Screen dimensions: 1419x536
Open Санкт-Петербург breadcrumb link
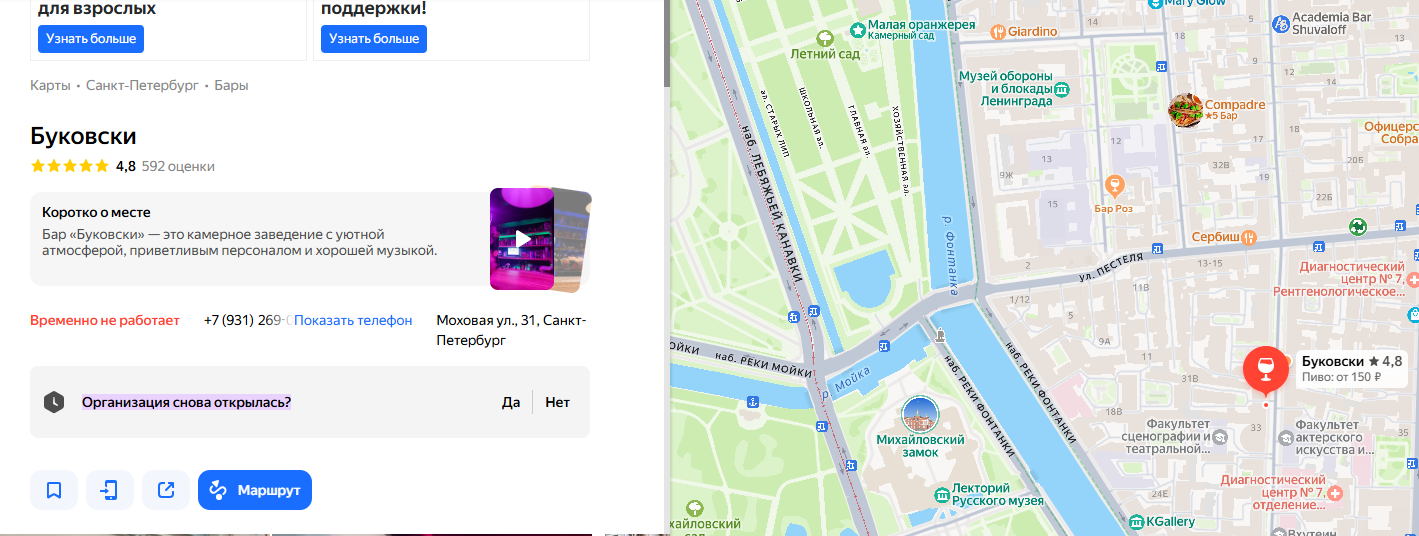point(142,85)
